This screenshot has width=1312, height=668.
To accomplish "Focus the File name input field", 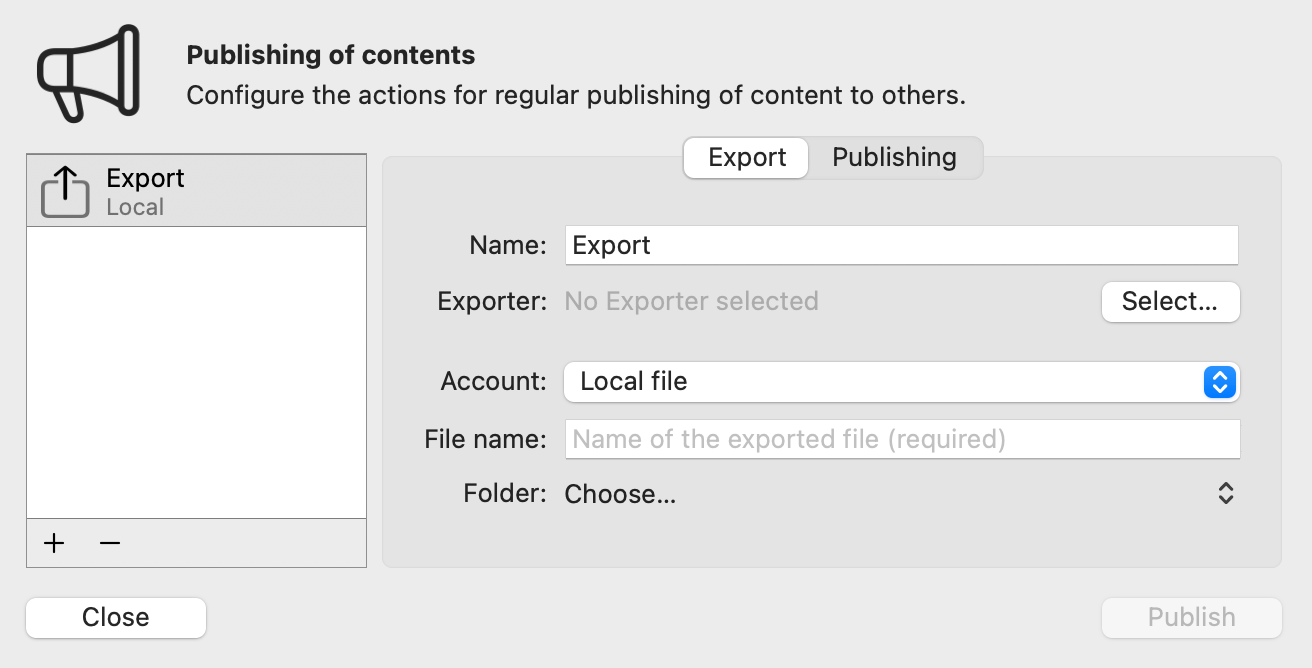I will [x=900, y=439].
